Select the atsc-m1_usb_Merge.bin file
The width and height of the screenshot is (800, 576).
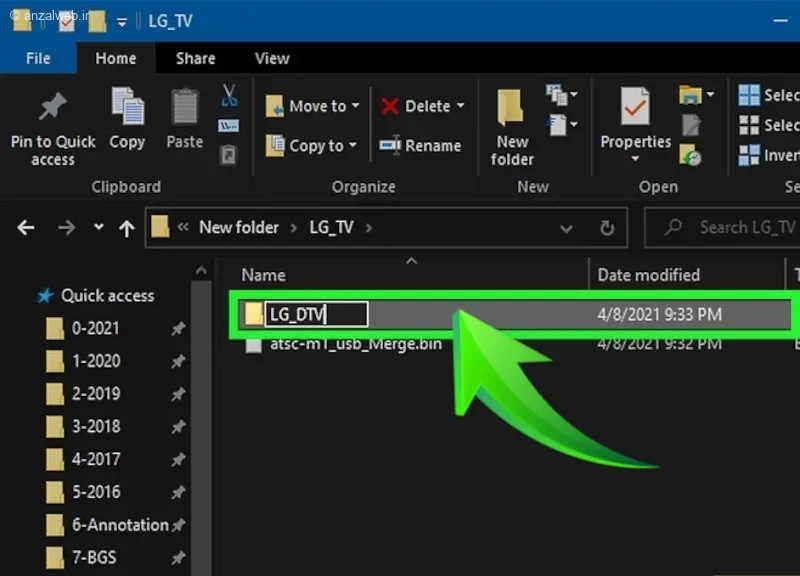(355, 344)
